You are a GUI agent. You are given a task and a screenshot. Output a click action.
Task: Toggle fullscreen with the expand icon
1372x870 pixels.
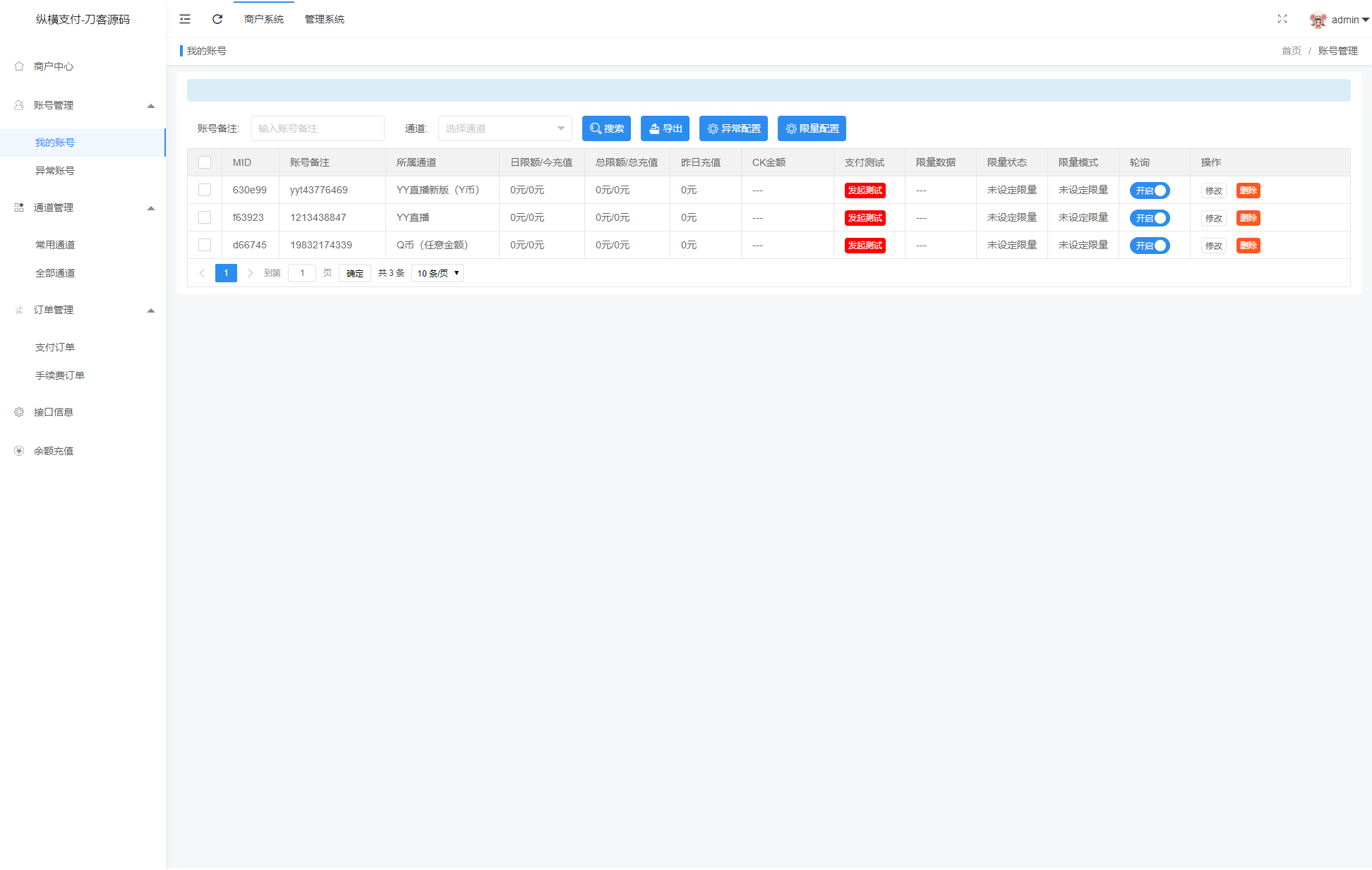[x=1282, y=19]
